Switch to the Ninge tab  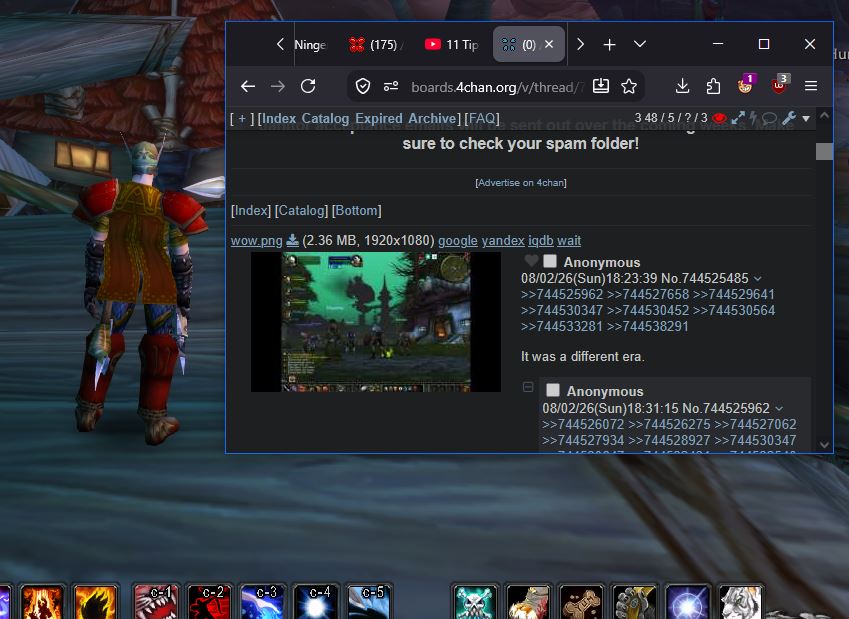pyautogui.click(x=310, y=44)
